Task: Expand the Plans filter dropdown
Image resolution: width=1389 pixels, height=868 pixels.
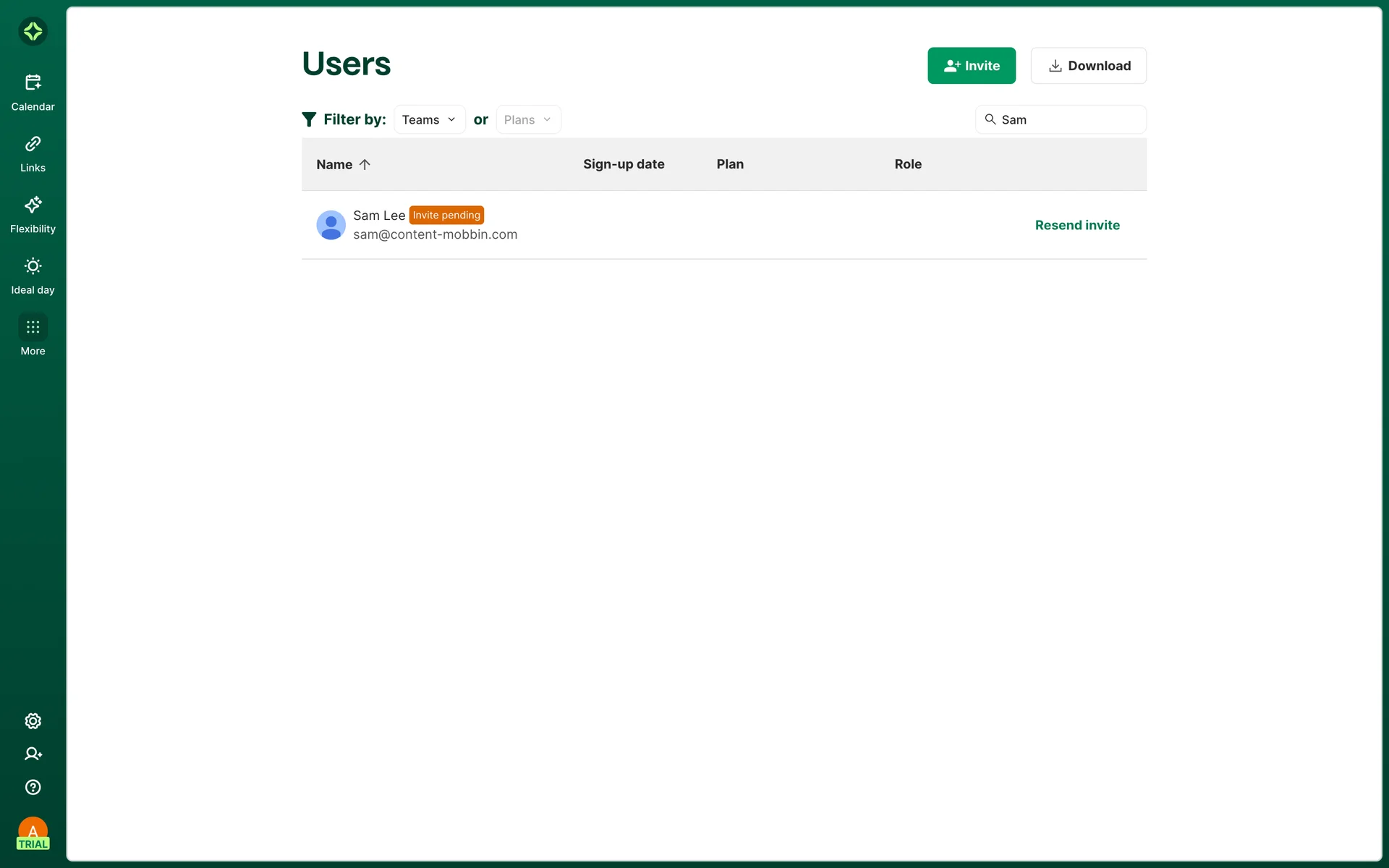Action: (527, 119)
